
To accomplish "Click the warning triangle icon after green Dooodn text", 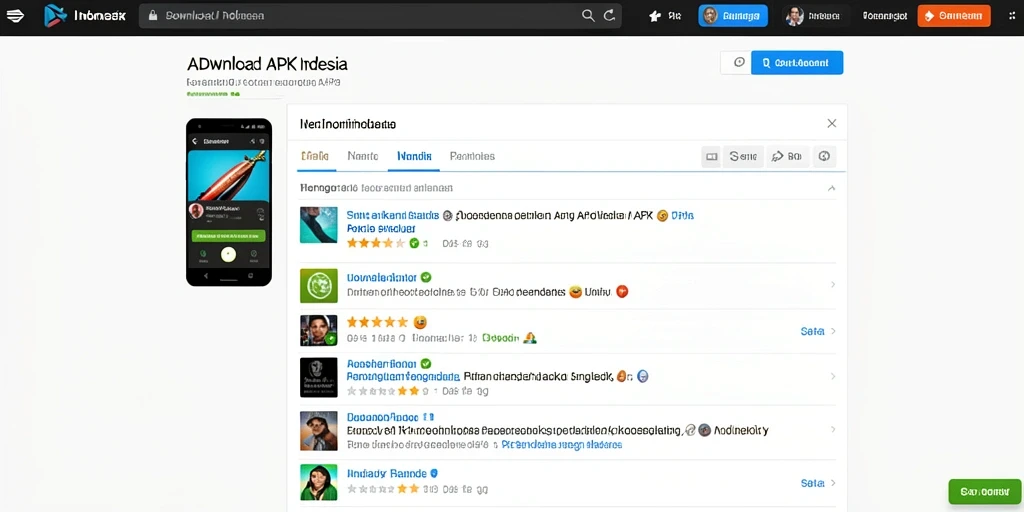I will (530, 338).
